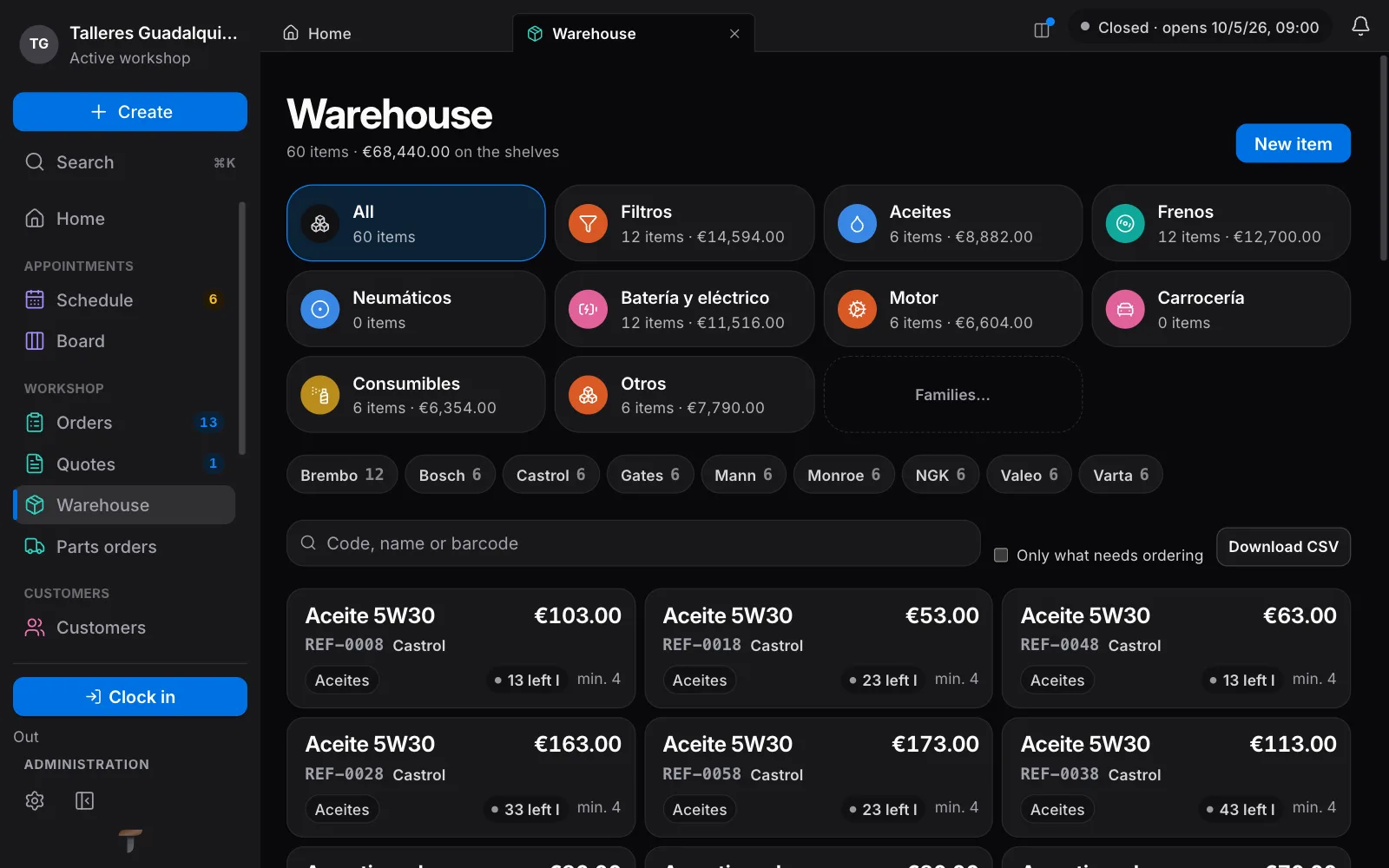Open the Talleres Guadalqui... workshop switcher
This screenshot has width=1389, height=868.
pos(130,44)
